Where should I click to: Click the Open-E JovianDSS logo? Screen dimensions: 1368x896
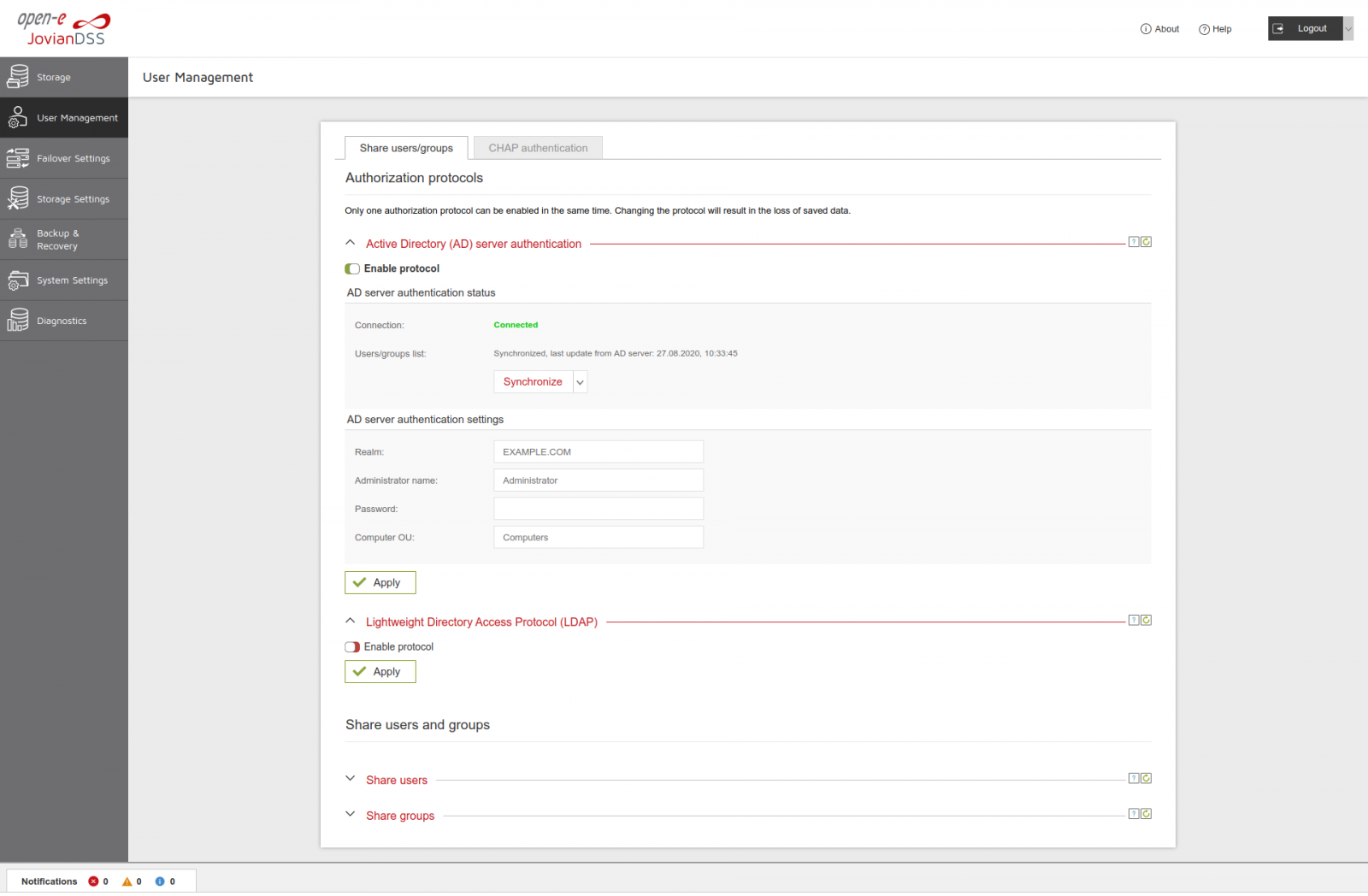click(64, 28)
